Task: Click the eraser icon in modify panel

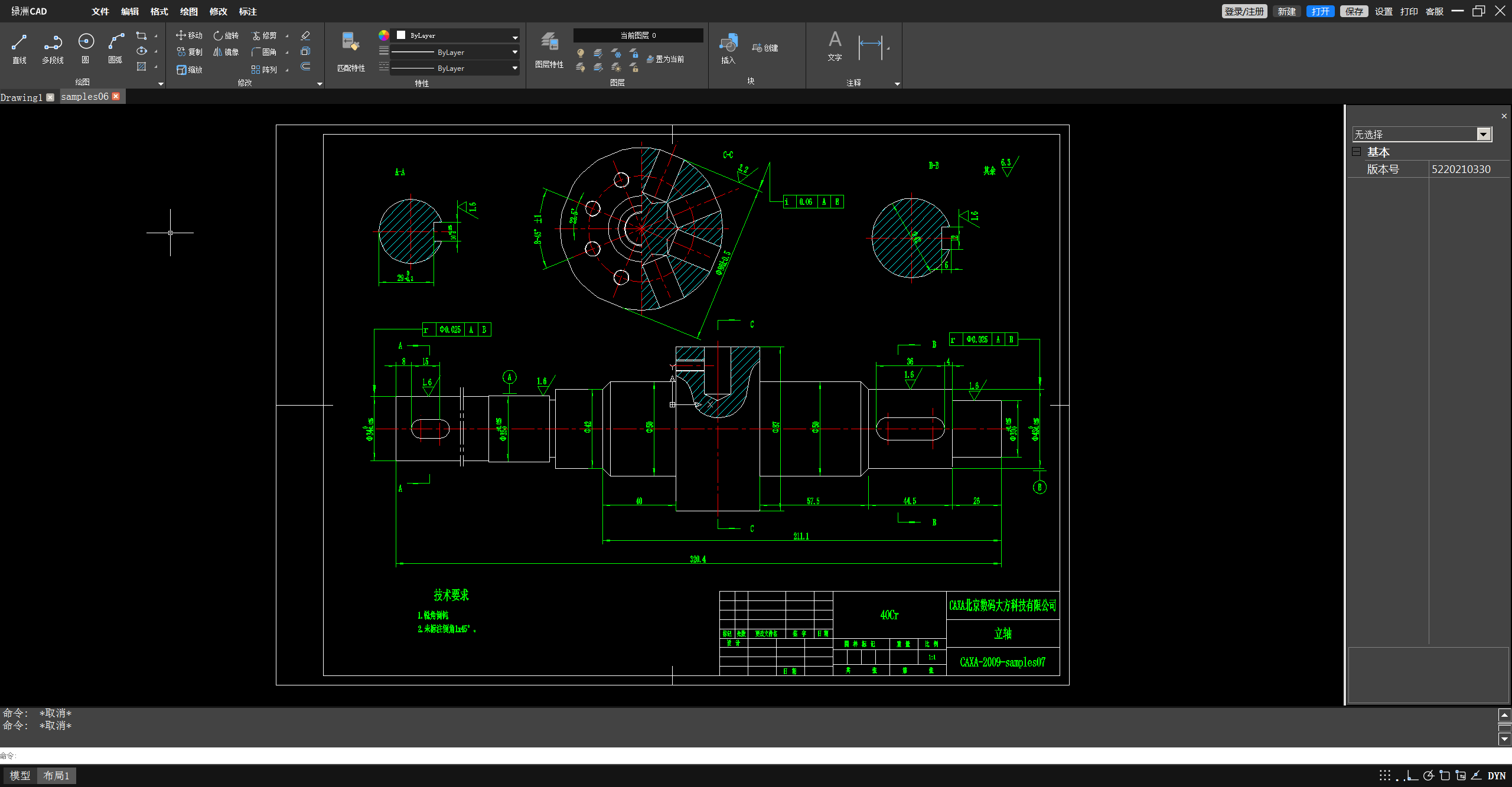Action: [305, 35]
